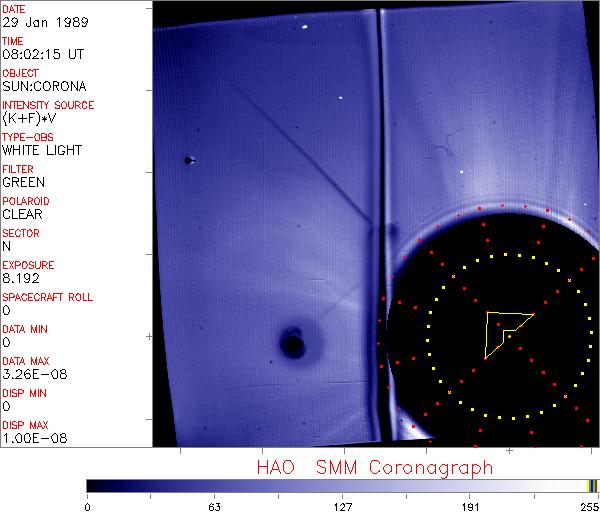Image resolution: width=600 pixels, height=512 pixels.
Task: Click the SECTOR label
Action: [21, 233]
